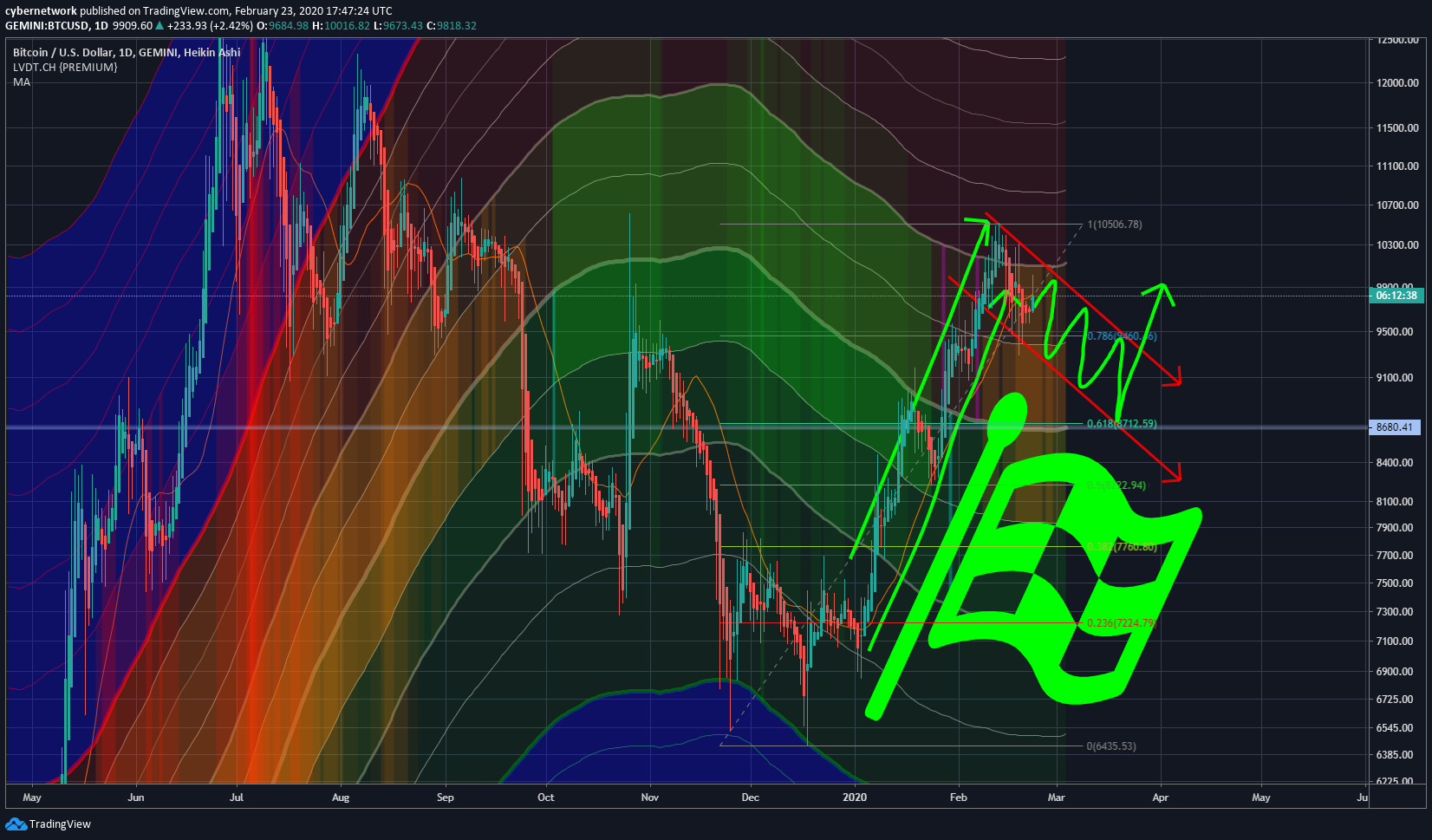Select the 0.618(8712.59) Fibonacci level label
The height and width of the screenshot is (840, 1432).
(1122, 424)
